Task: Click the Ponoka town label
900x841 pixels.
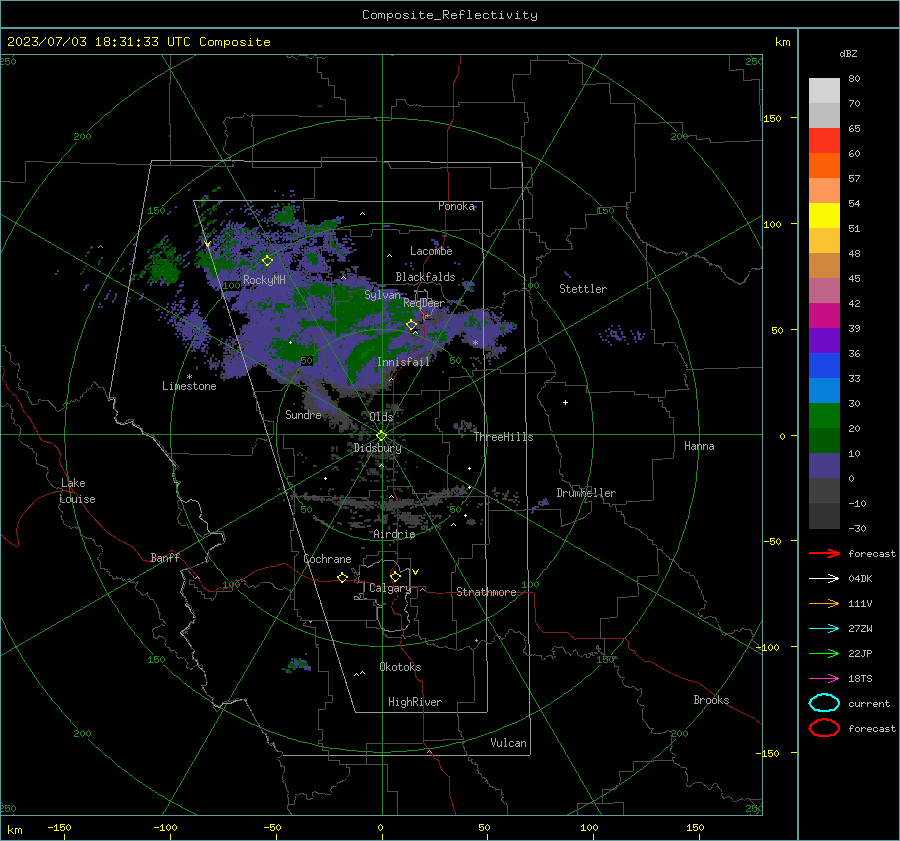Action: (456, 206)
